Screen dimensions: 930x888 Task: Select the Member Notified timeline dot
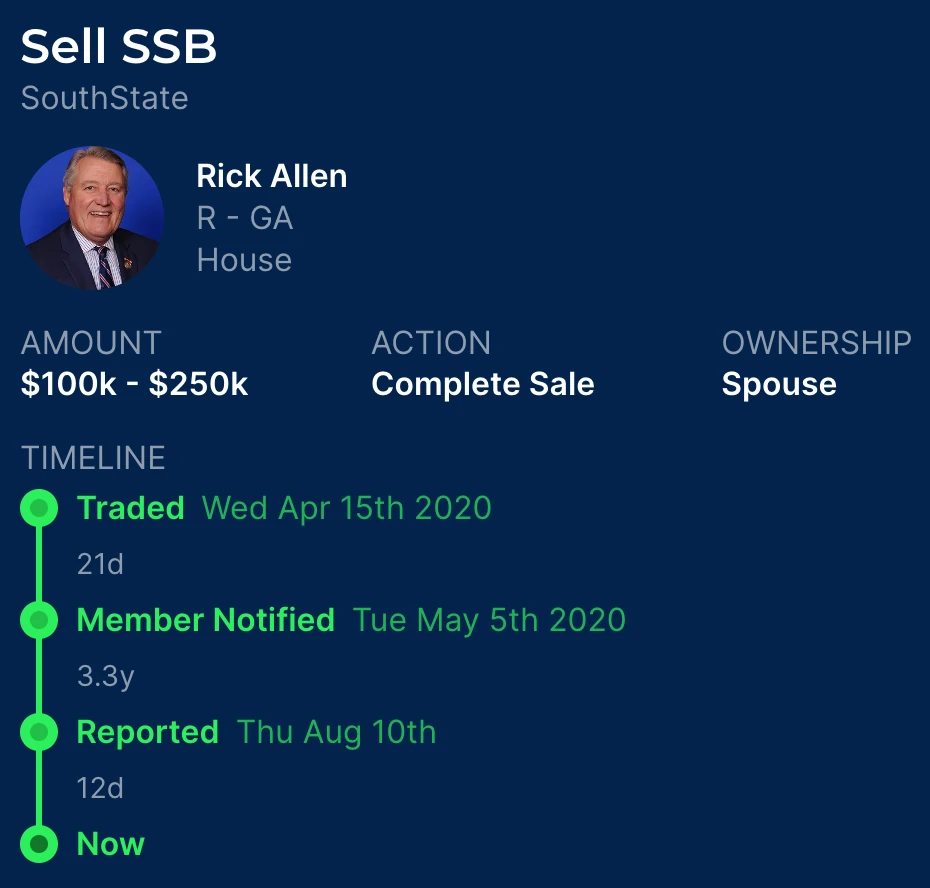(40, 620)
